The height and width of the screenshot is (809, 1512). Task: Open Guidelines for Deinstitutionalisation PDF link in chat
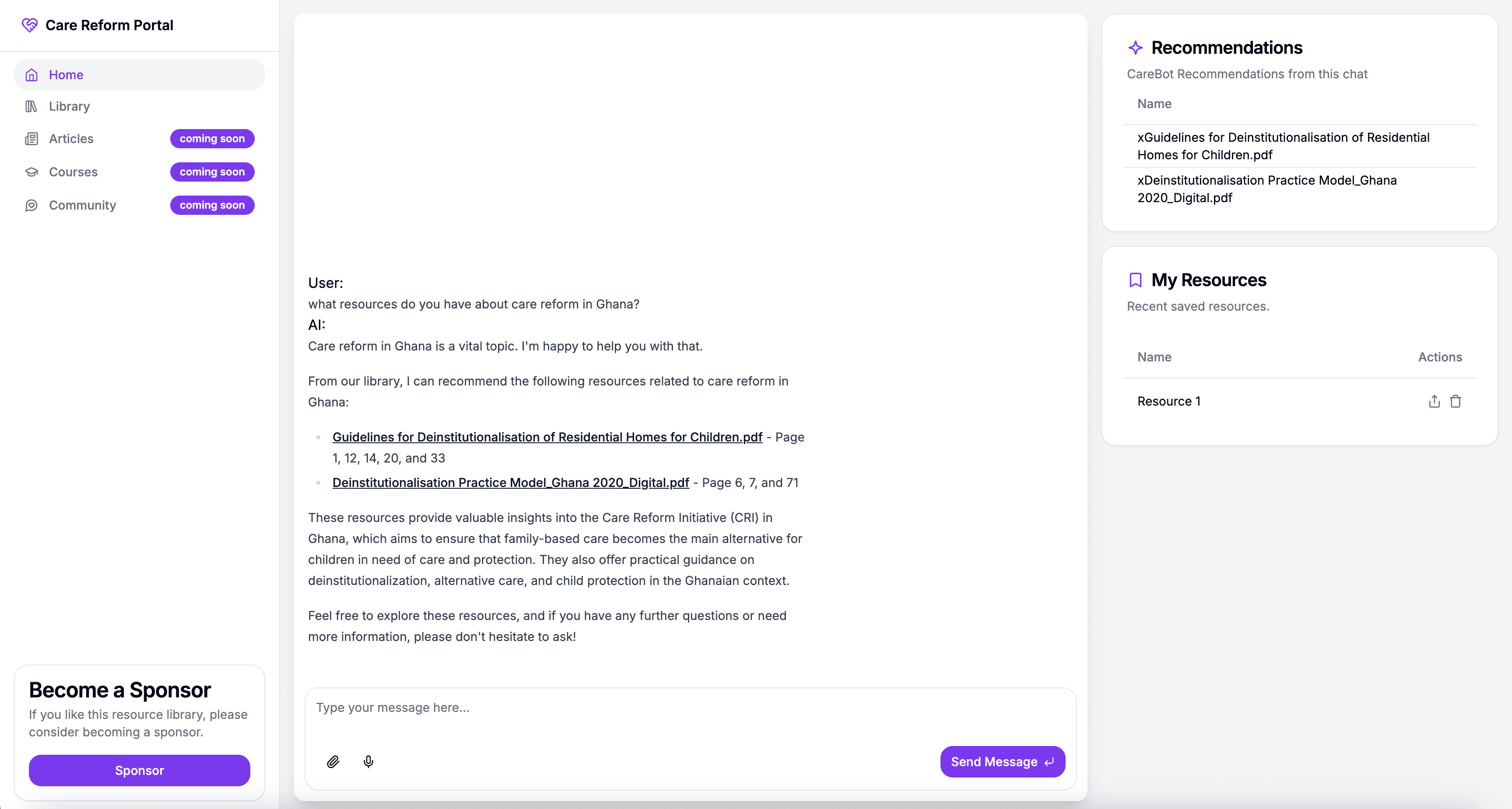(x=547, y=437)
